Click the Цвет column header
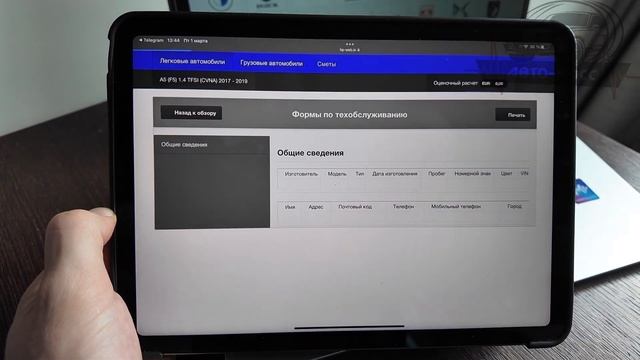 point(506,173)
